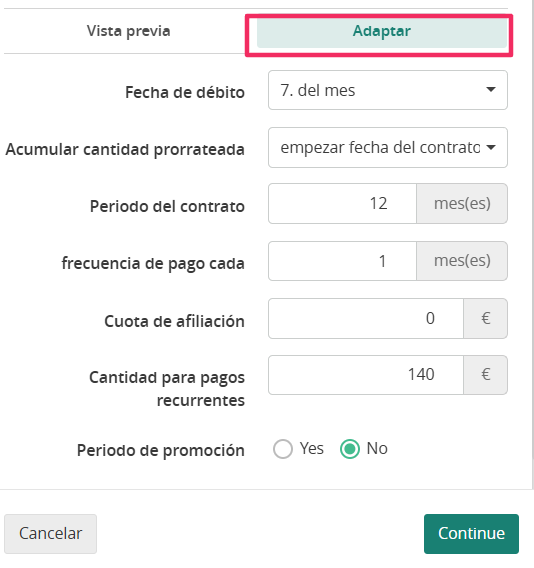The image size is (534, 568).
Task: Click the Cancelar button
Action: click(50, 534)
